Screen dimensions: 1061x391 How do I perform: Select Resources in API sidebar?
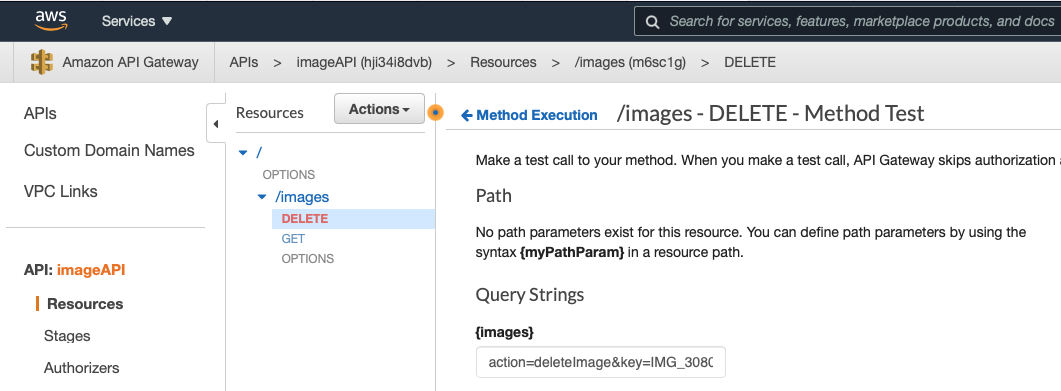click(85, 304)
